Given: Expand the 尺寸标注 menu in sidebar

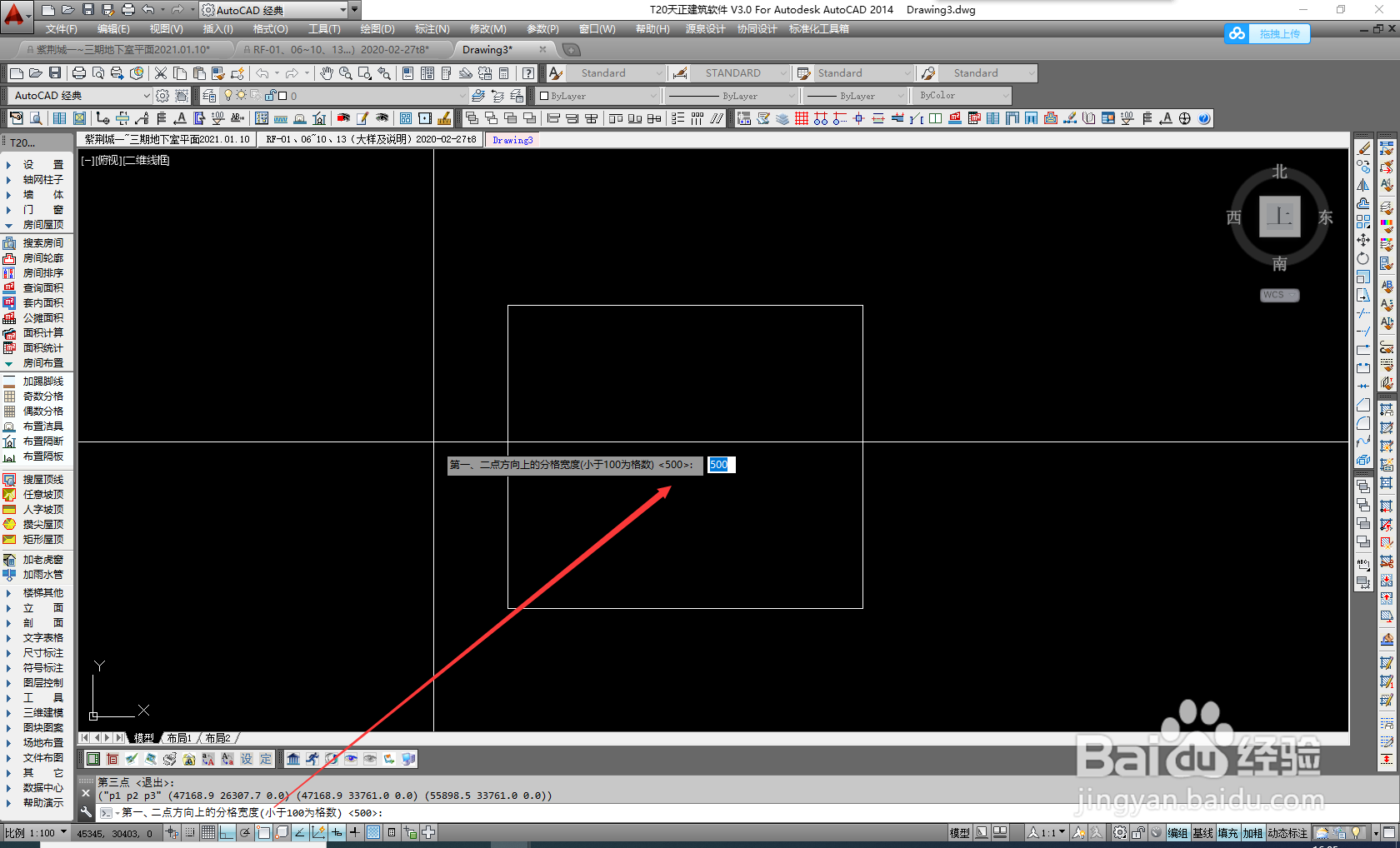Looking at the screenshot, I should pyautogui.click(x=33, y=653).
